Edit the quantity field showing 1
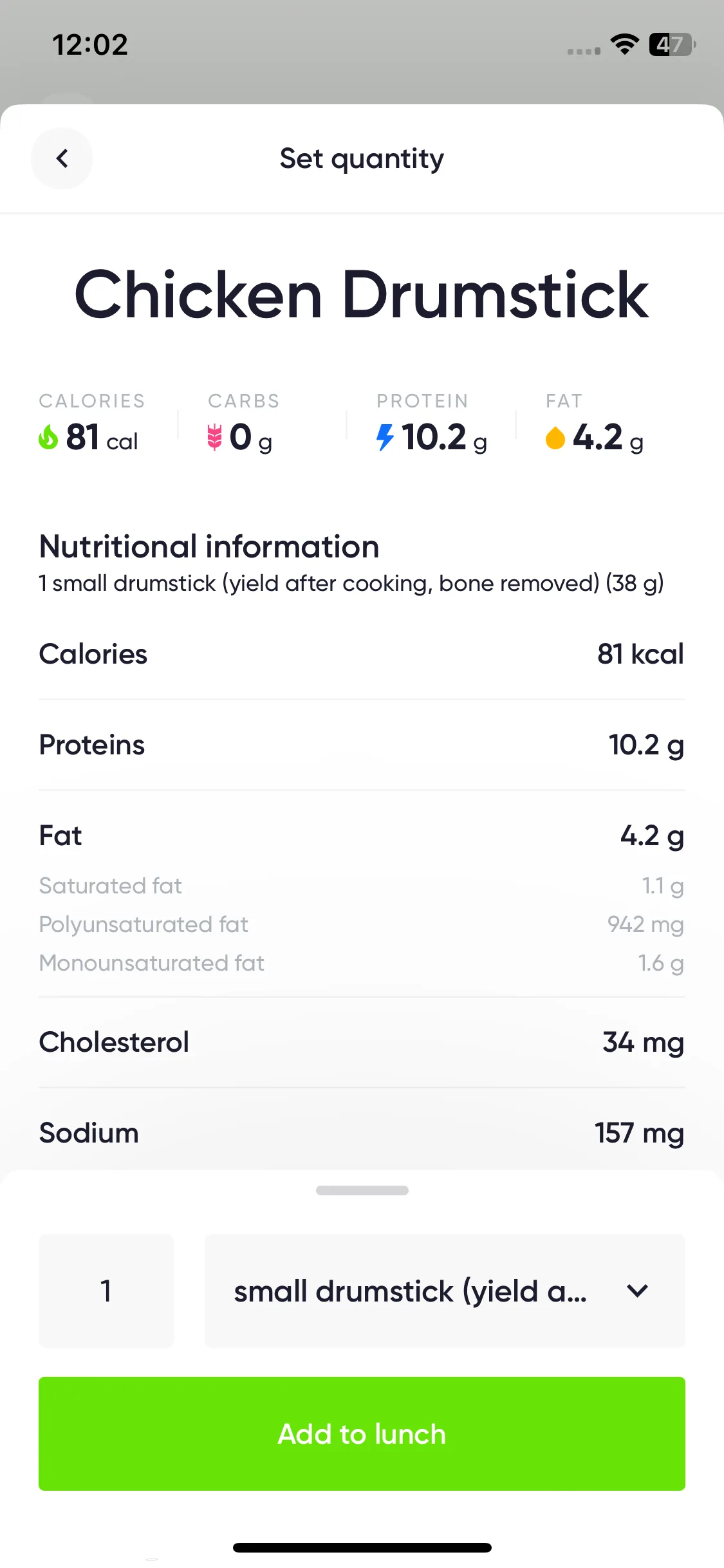Viewport: 724px width, 1568px height. (x=106, y=1291)
